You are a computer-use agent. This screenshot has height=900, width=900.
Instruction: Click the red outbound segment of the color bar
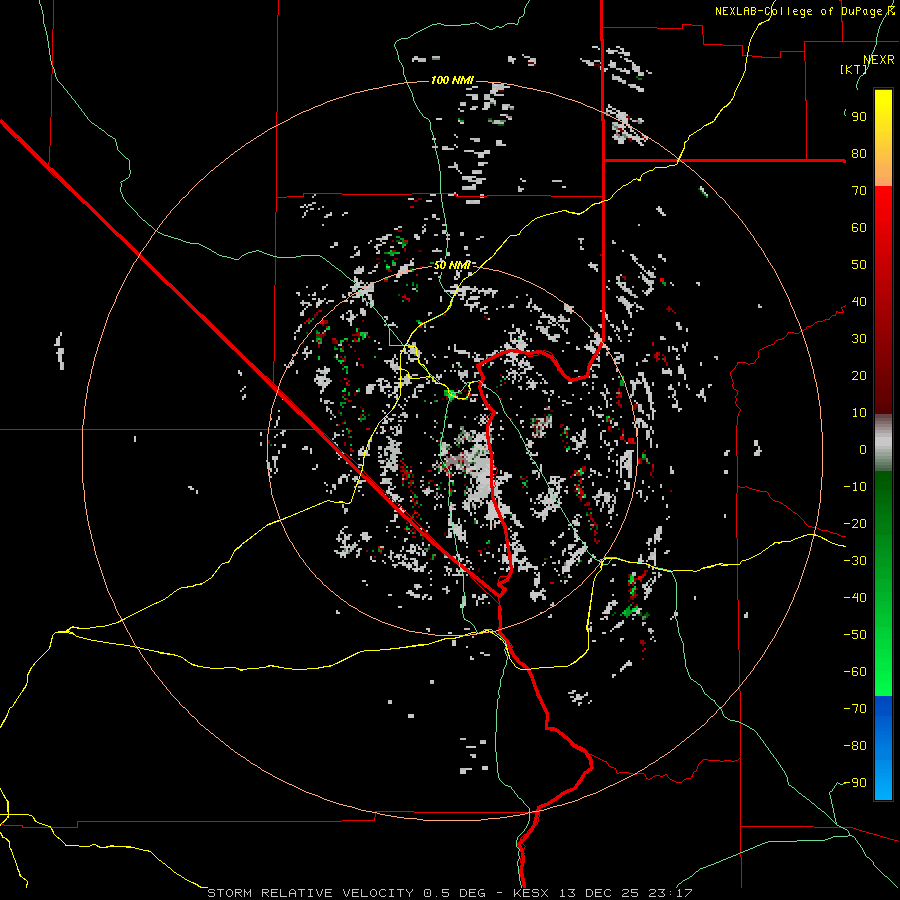(x=883, y=300)
